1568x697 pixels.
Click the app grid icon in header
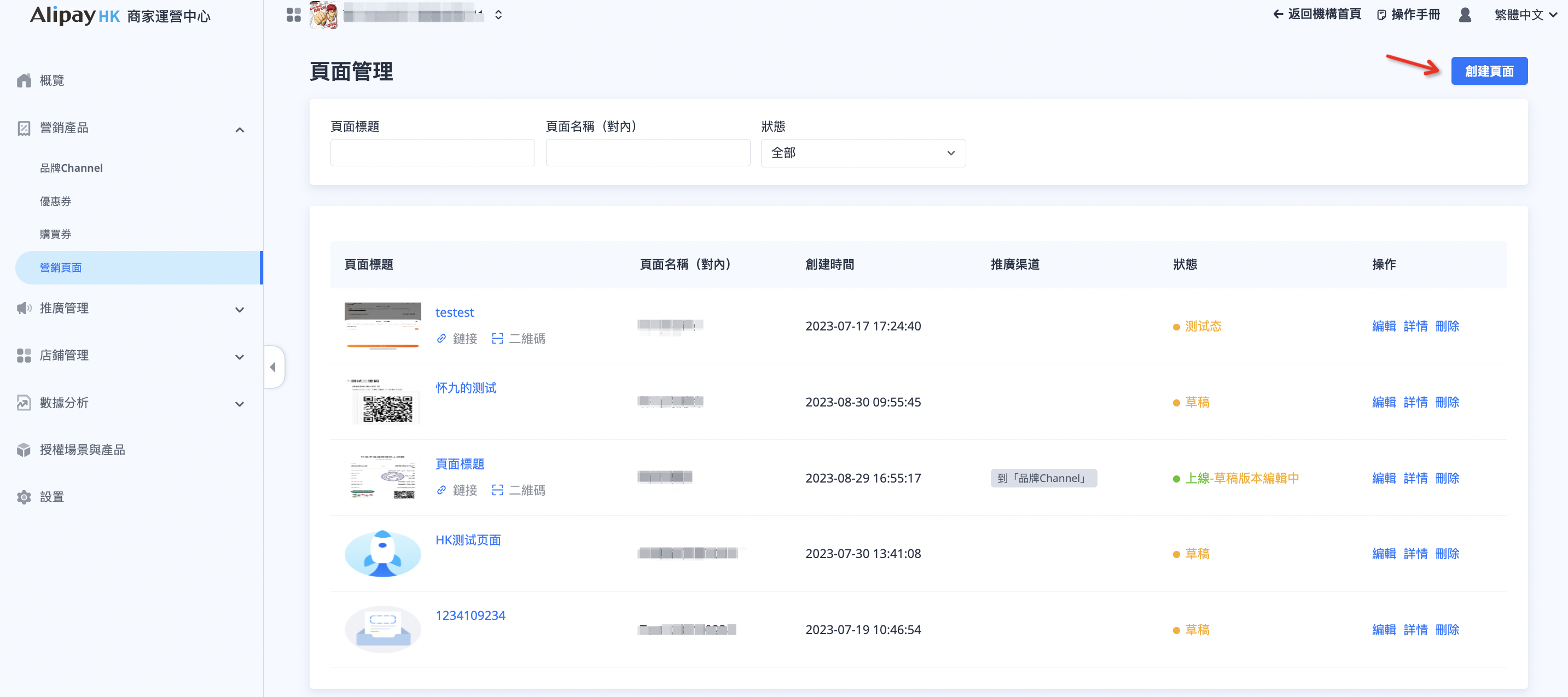(293, 15)
